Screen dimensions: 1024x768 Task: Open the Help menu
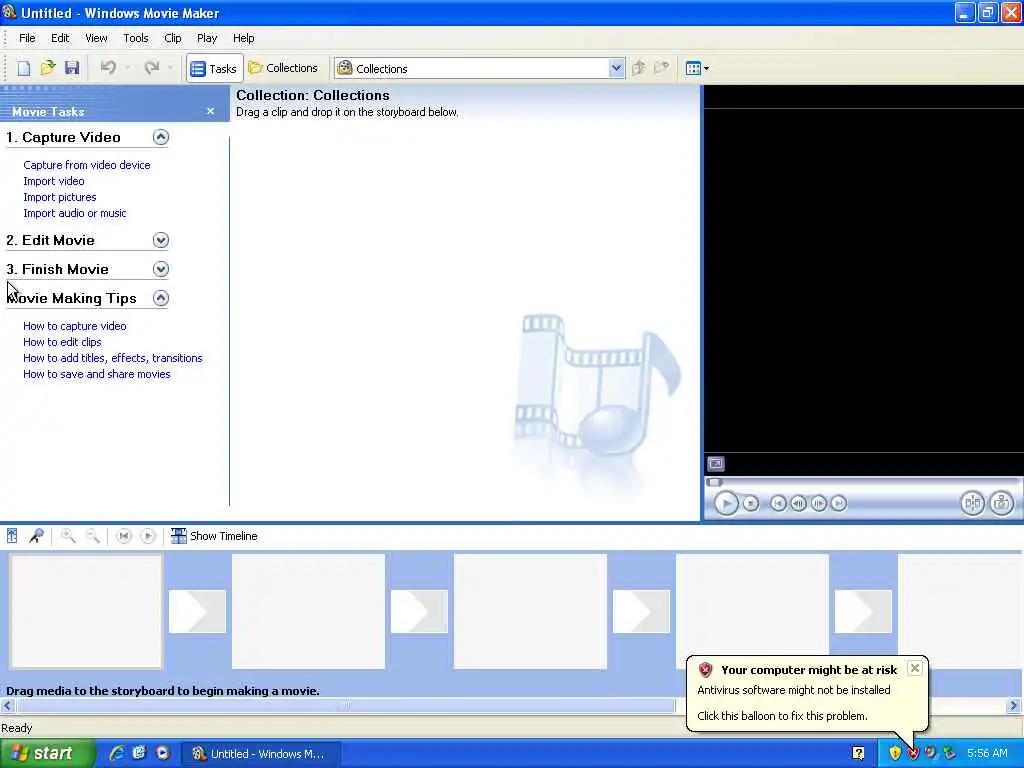[244, 38]
